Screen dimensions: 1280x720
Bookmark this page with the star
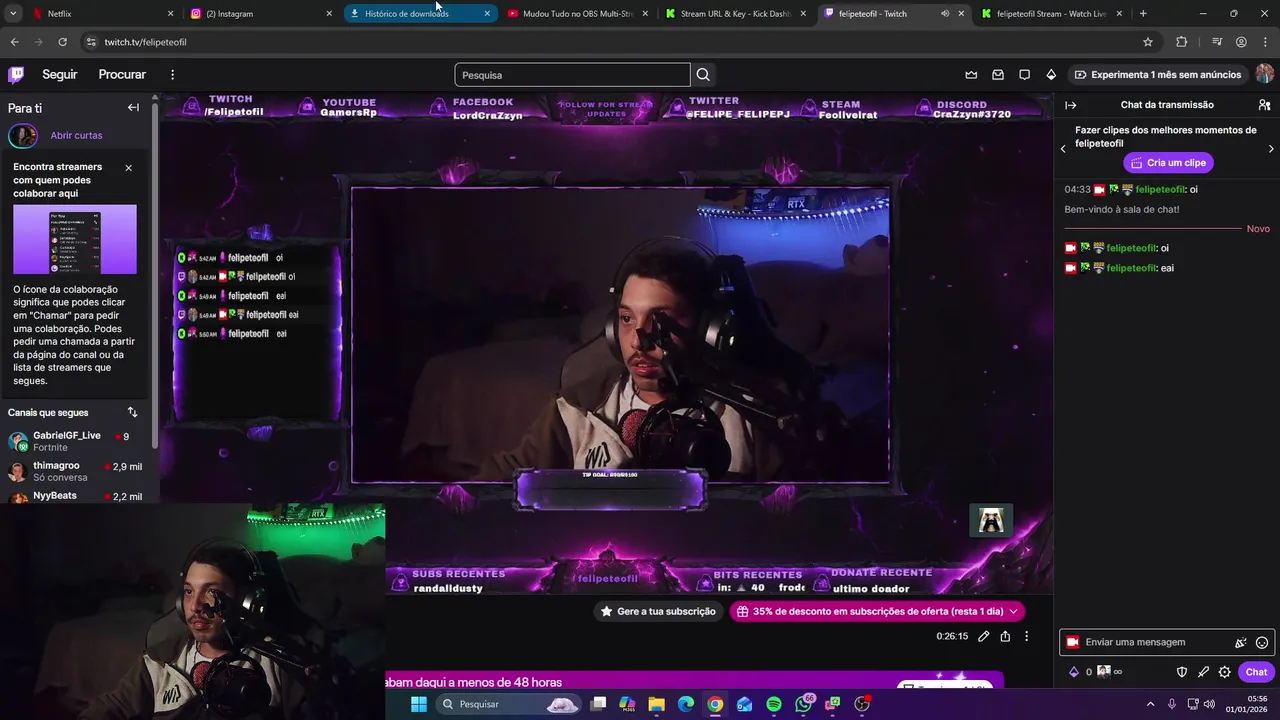pos(1148,42)
